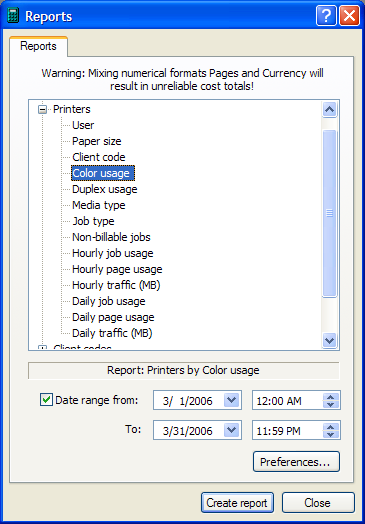Image resolution: width=365 pixels, height=524 pixels.
Task: Close the Reports dialog with the X
Action: point(349,16)
